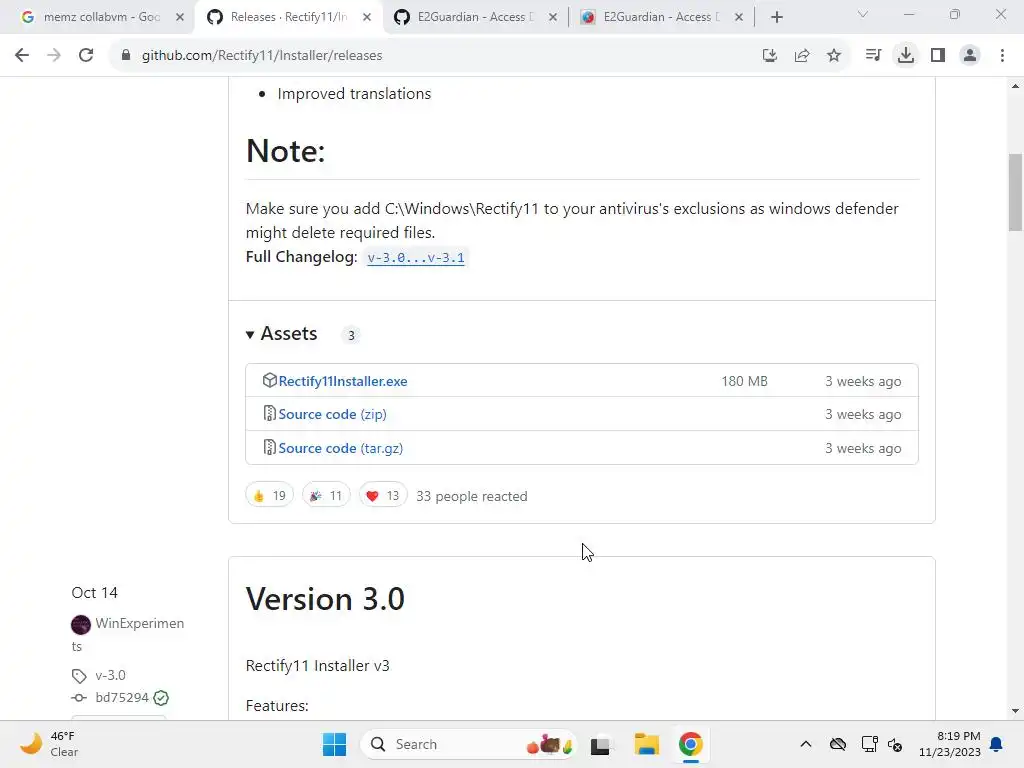This screenshot has height=768, width=1024.
Task: View site information lock icon
Action: (126, 56)
